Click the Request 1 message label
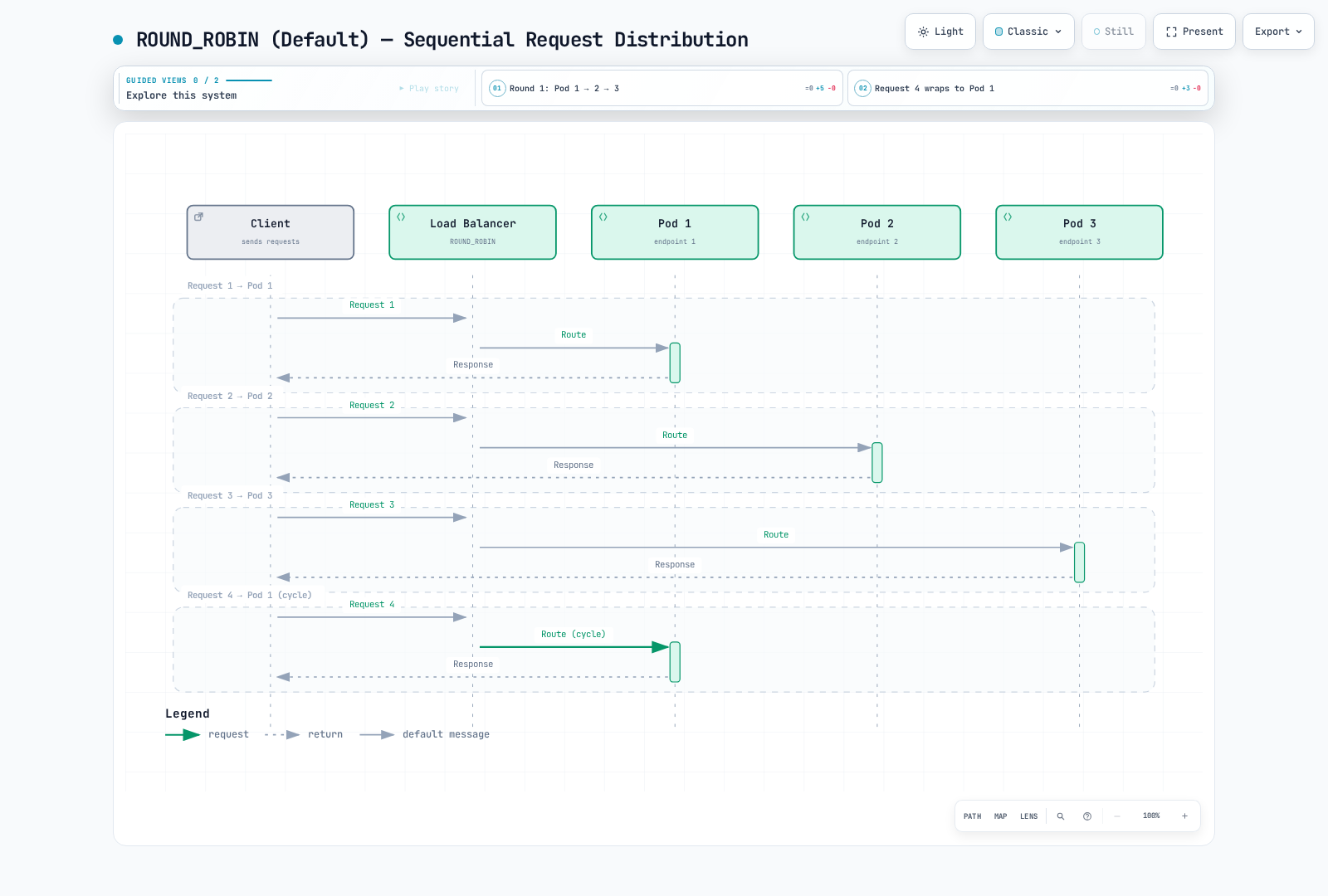The image size is (1328, 896). click(x=372, y=305)
